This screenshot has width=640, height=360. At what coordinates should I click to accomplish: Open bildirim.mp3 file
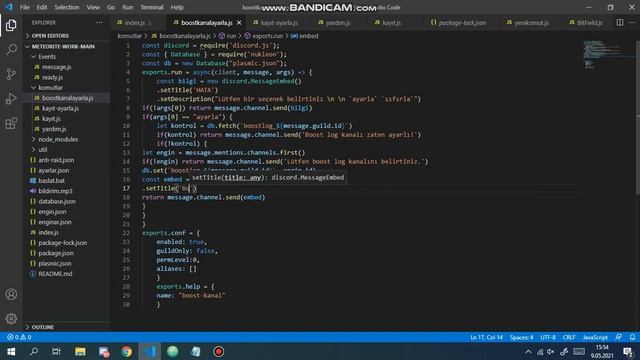coord(55,191)
